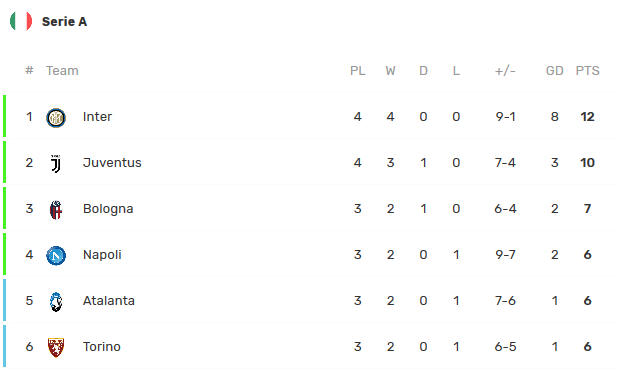Open the Inter team name link
This screenshot has height=372, width=618.
[x=97, y=117]
